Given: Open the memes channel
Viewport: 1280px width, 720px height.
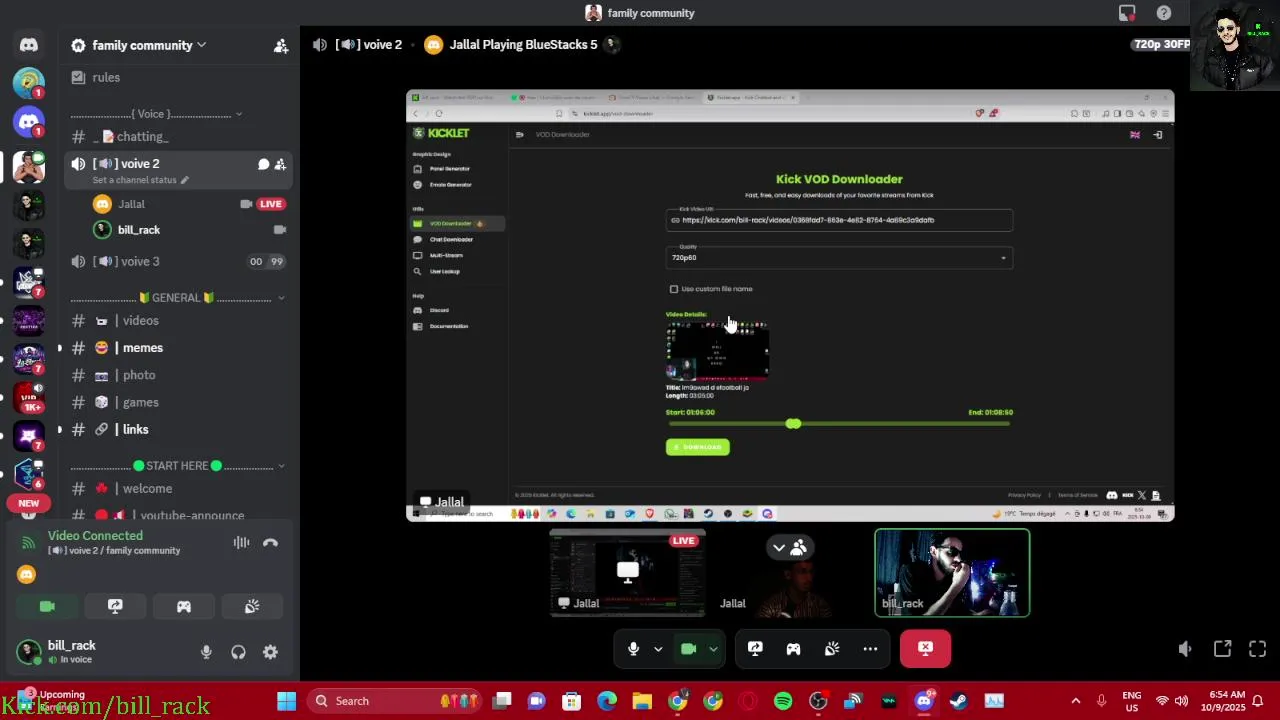Looking at the screenshot, I should click(x=178, y=348).
